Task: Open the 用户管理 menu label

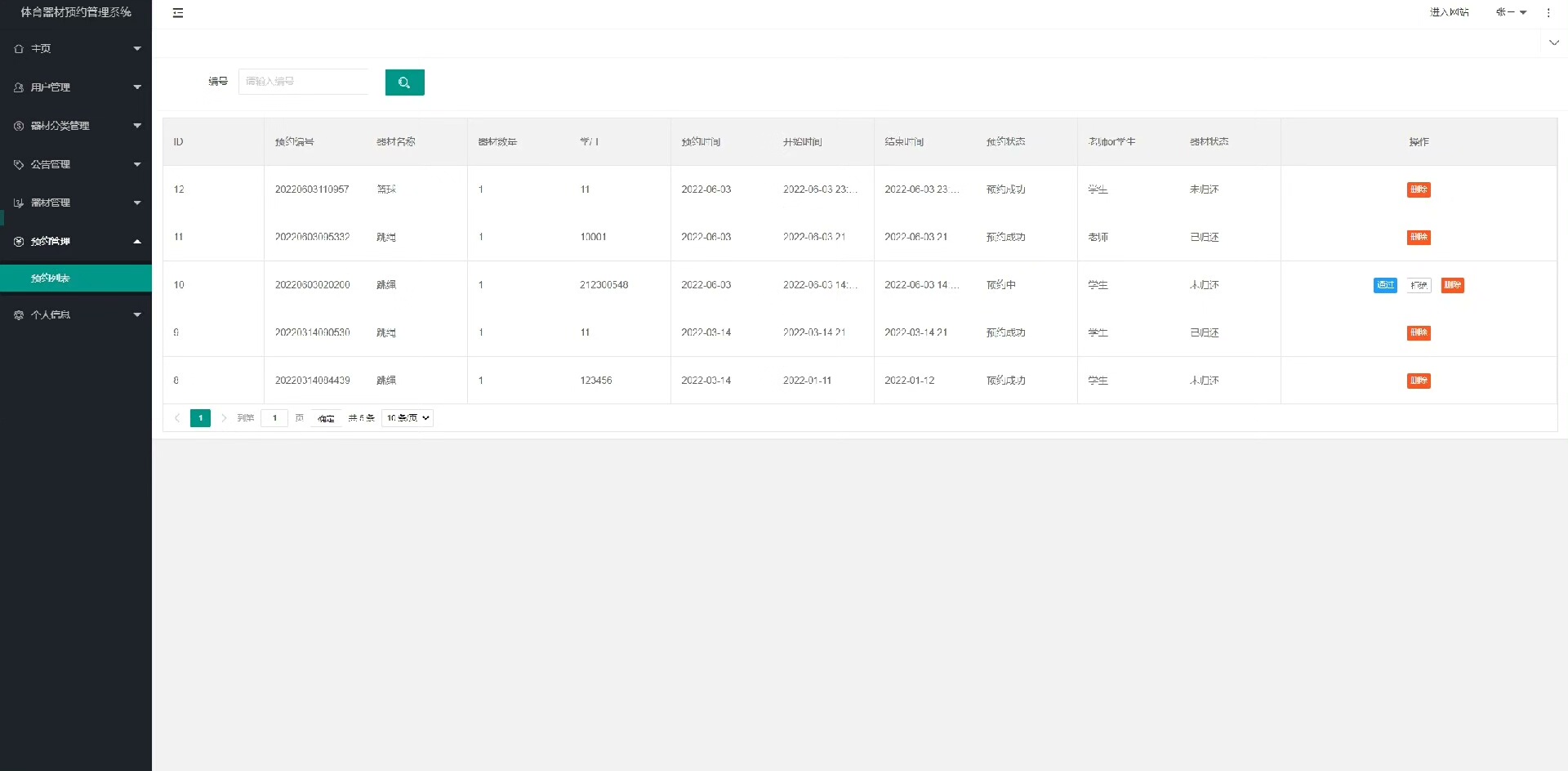Action: [x=51, y=87]
